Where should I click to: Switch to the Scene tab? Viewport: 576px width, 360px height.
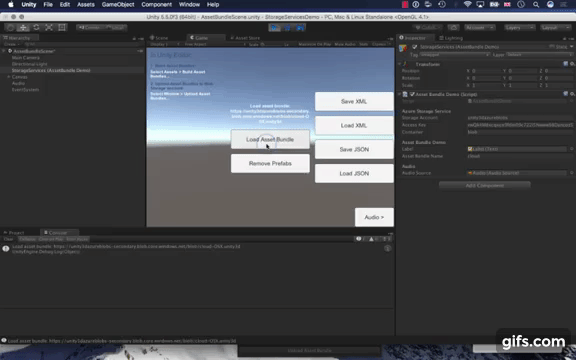(x=159, y=38)
